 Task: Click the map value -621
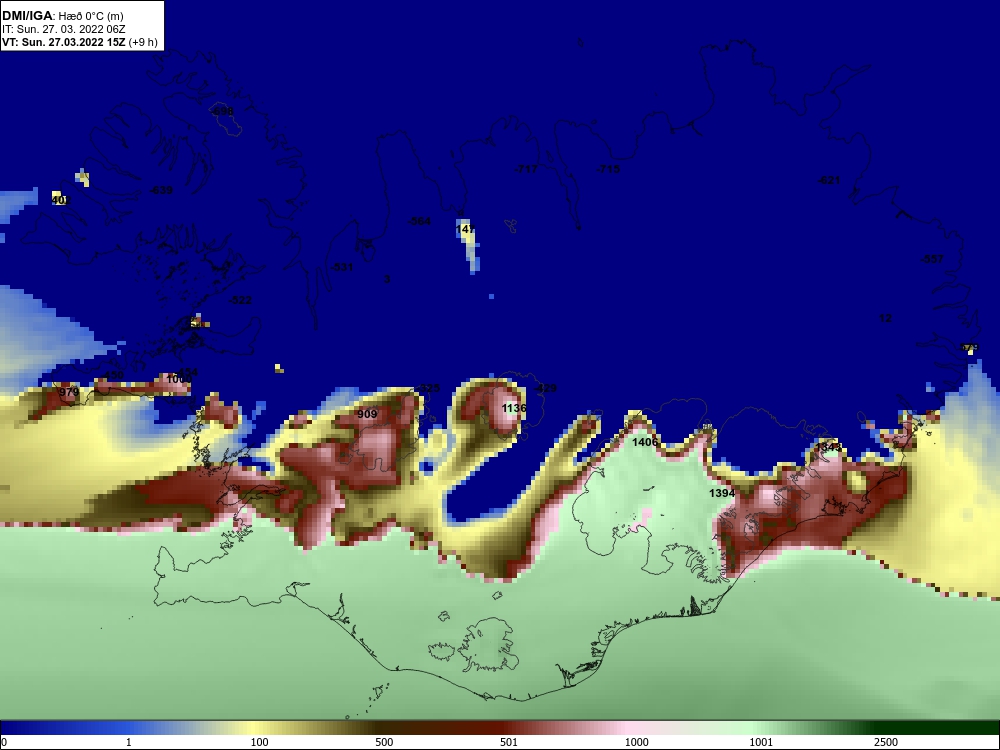828,180
